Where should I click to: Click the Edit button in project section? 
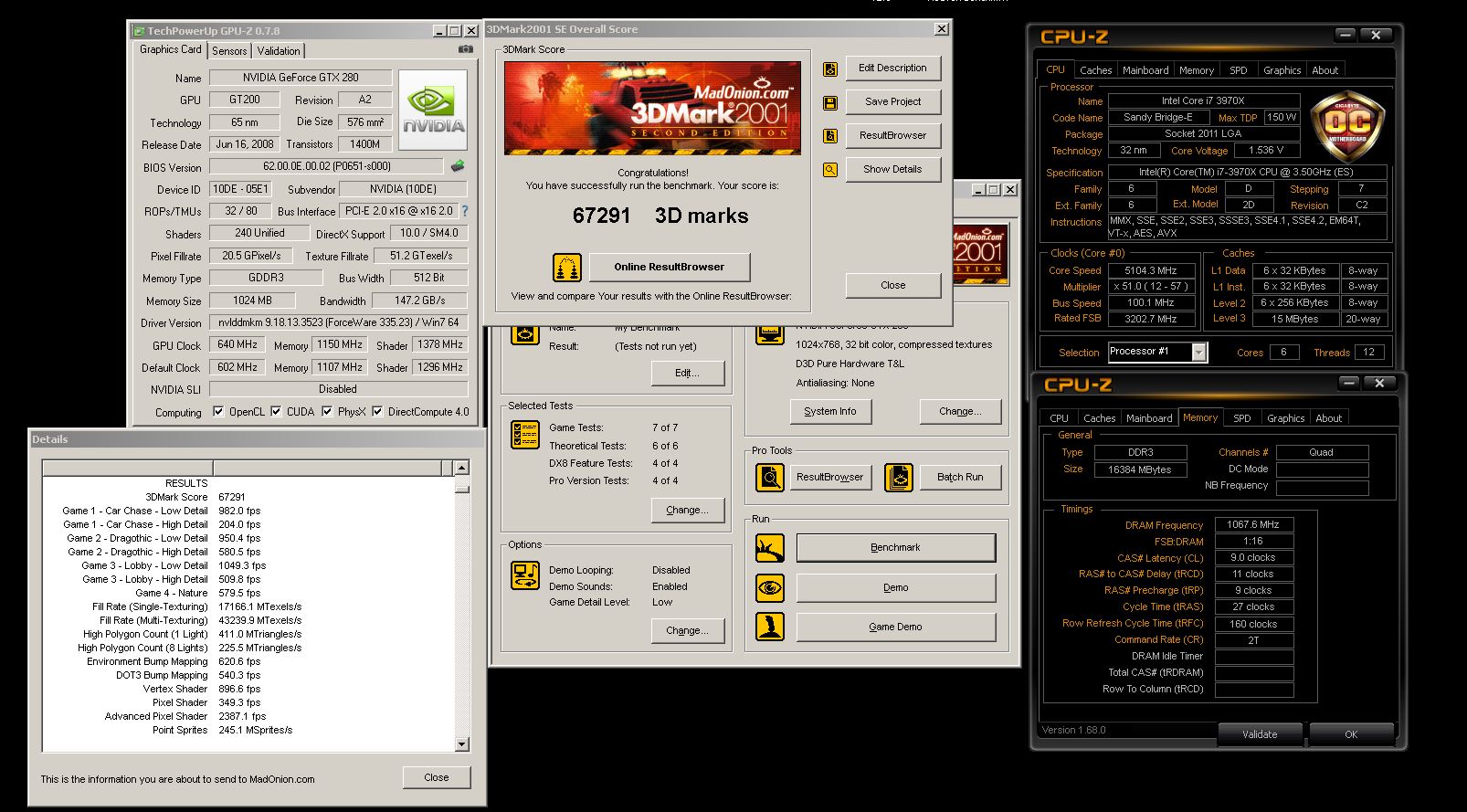(x=687, y=373)
